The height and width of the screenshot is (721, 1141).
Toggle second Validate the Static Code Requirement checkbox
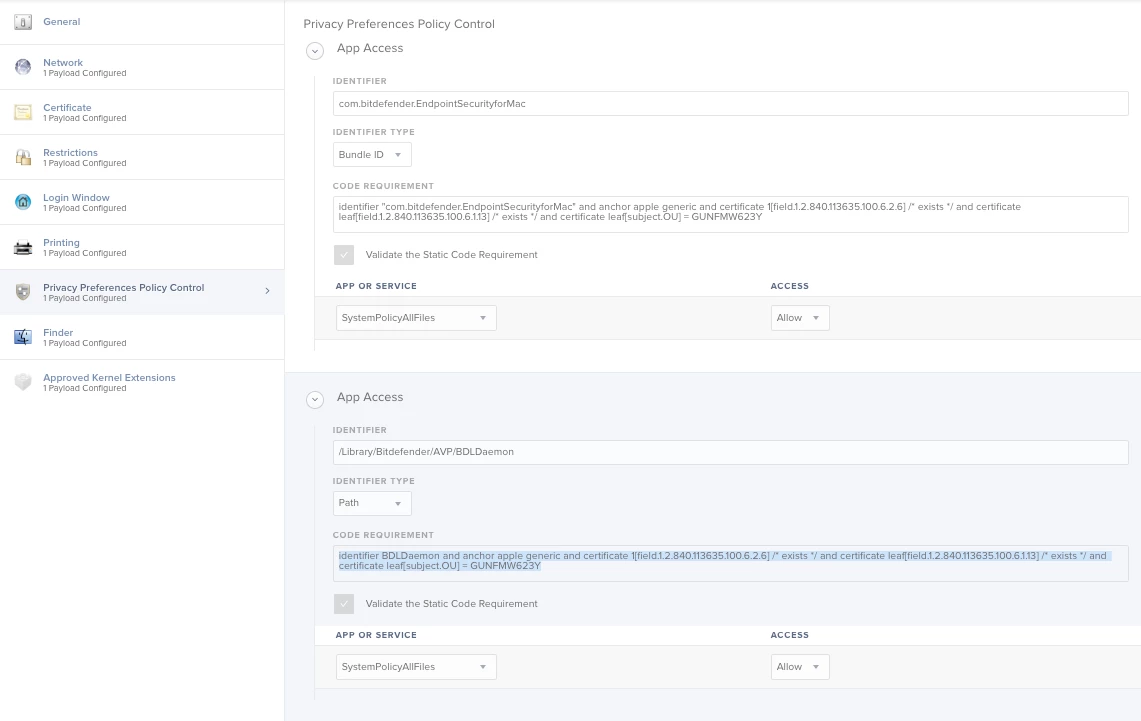pos(344,604)
